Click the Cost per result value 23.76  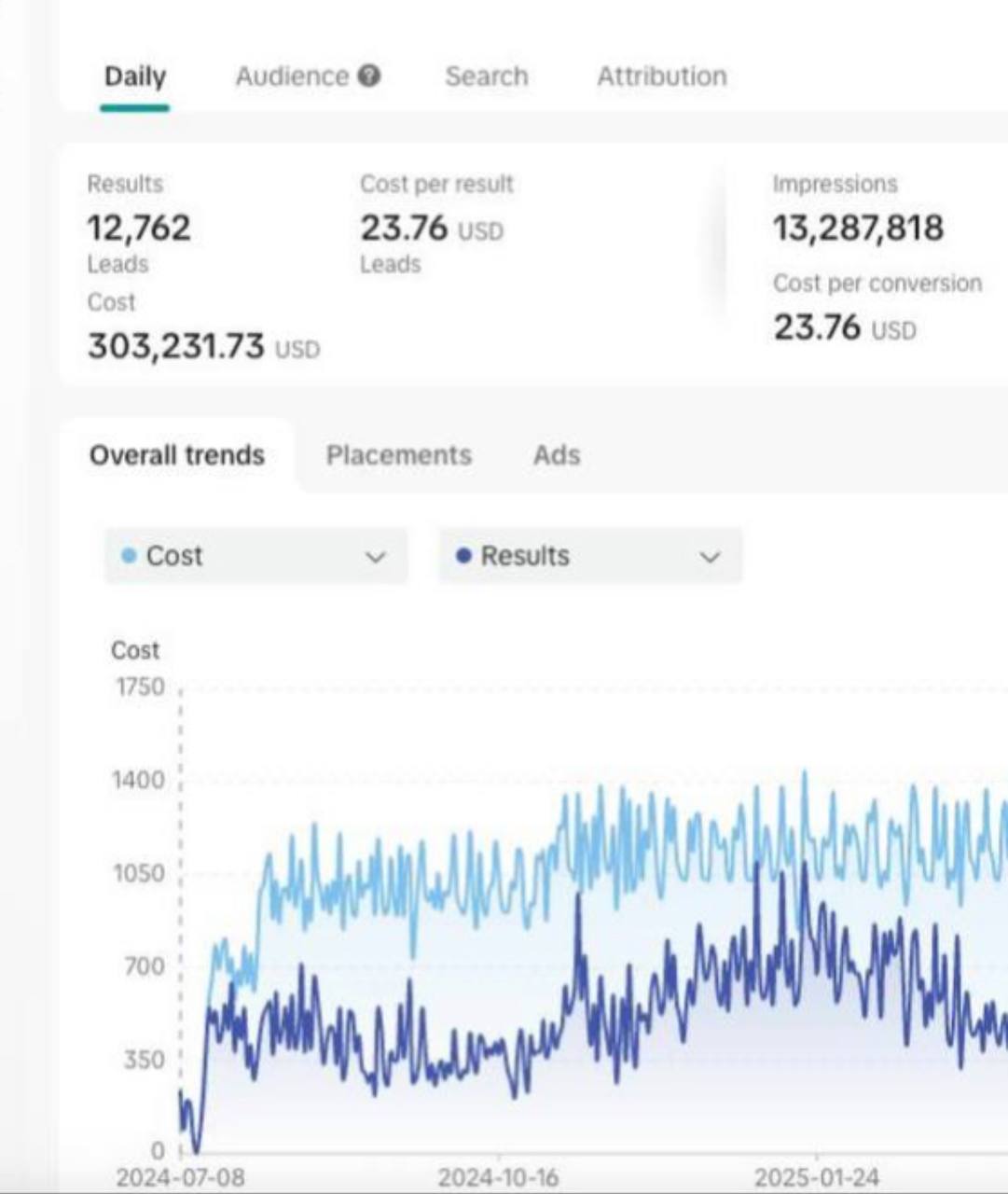click(x=404, y=228)
